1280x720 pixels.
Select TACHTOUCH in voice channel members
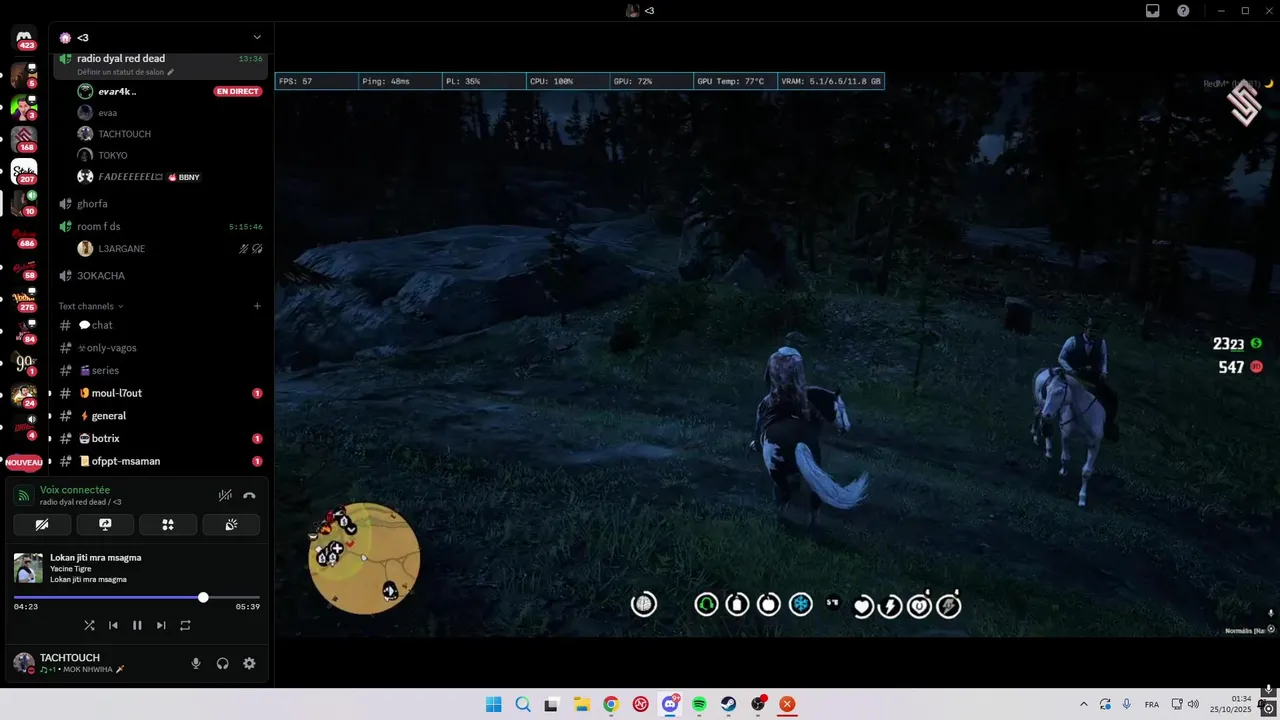coord(124,134)
